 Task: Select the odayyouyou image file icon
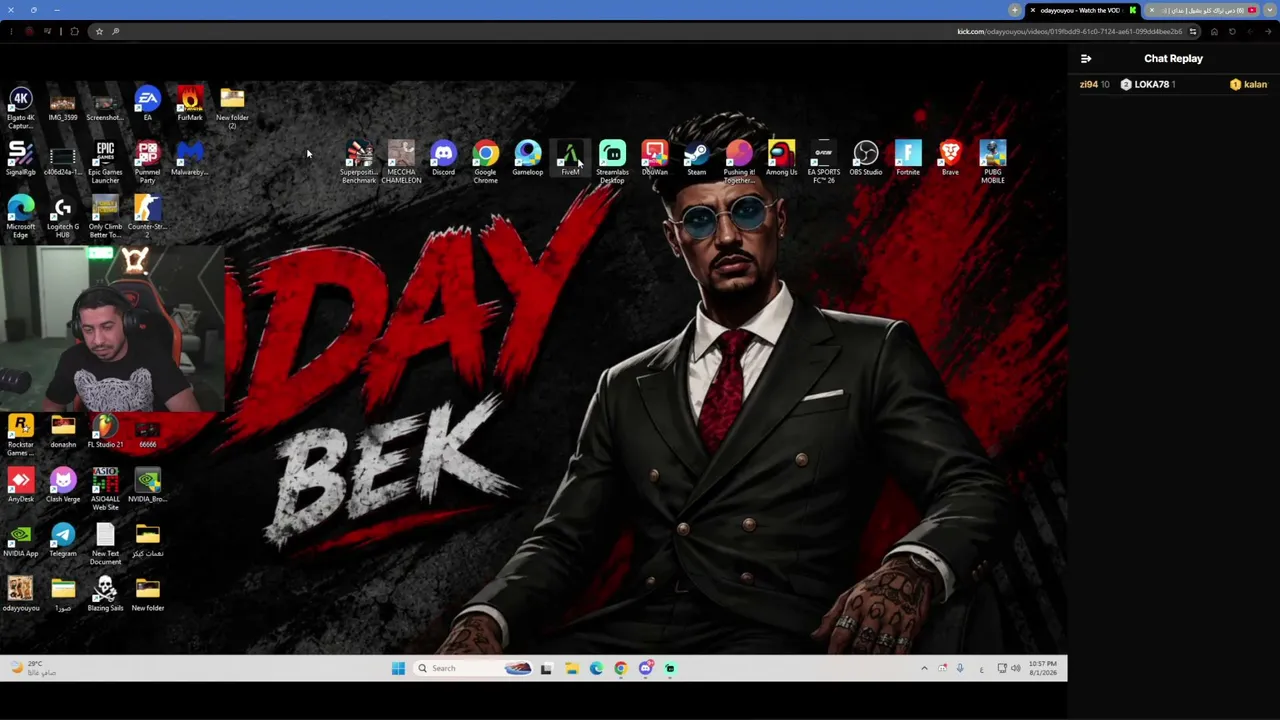click(20, 593)
